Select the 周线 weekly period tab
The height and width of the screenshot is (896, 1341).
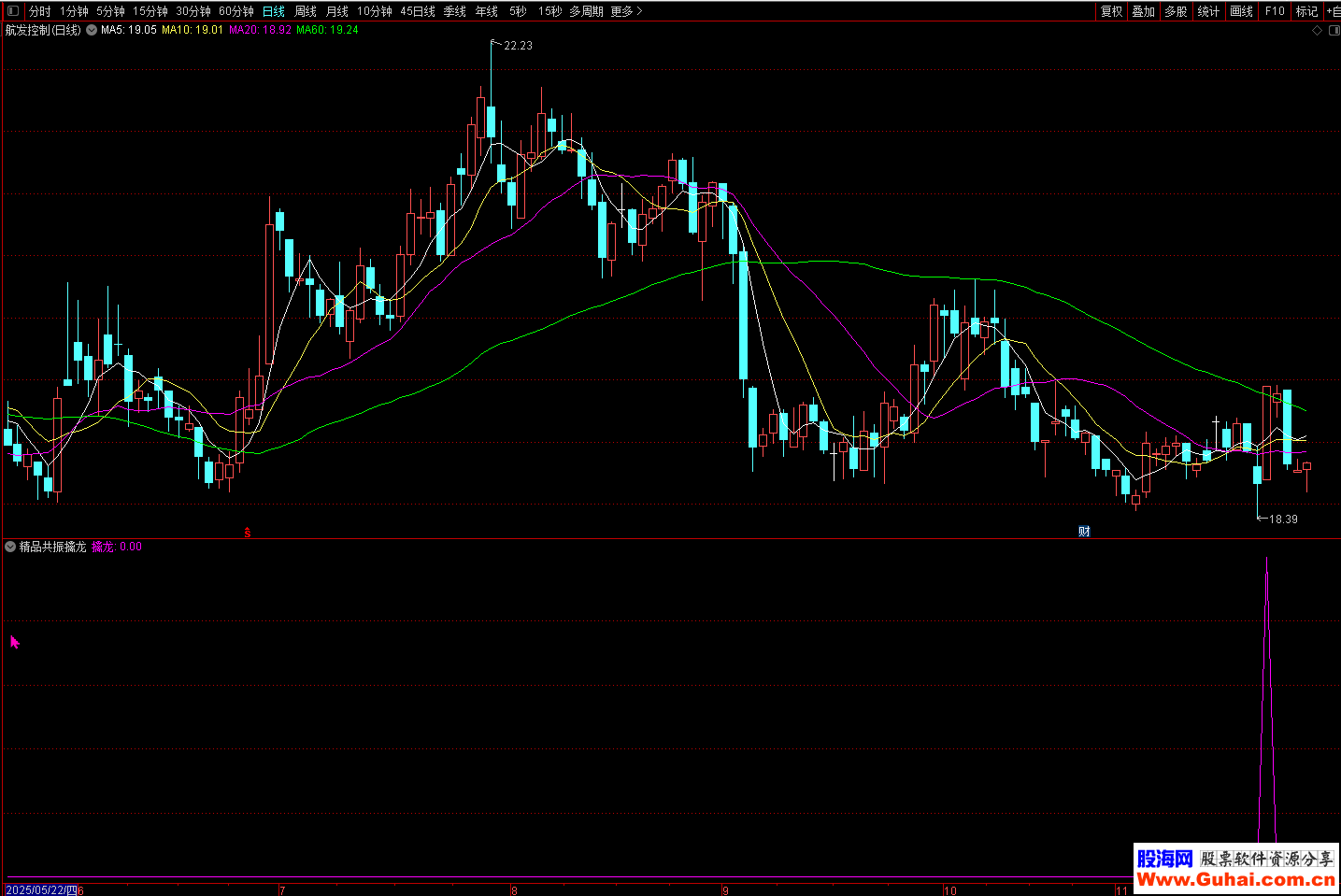[x=306, y=11]
